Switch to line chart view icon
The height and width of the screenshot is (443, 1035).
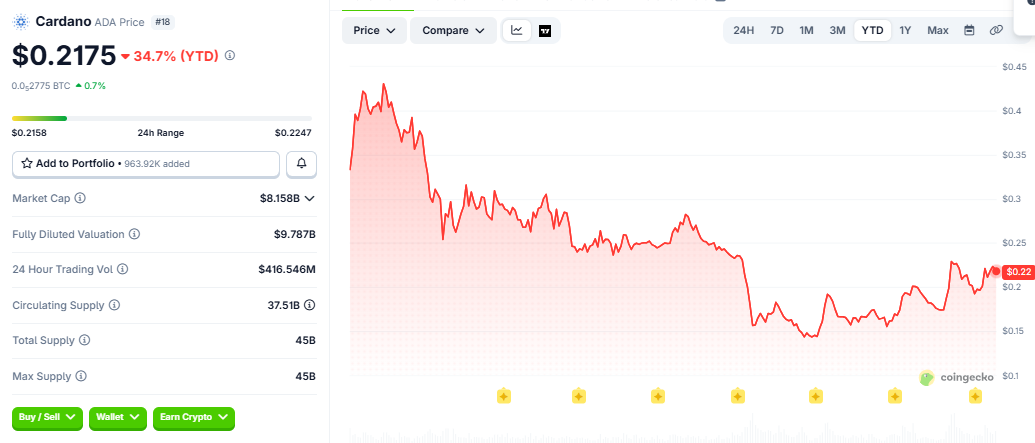(517, 30)
